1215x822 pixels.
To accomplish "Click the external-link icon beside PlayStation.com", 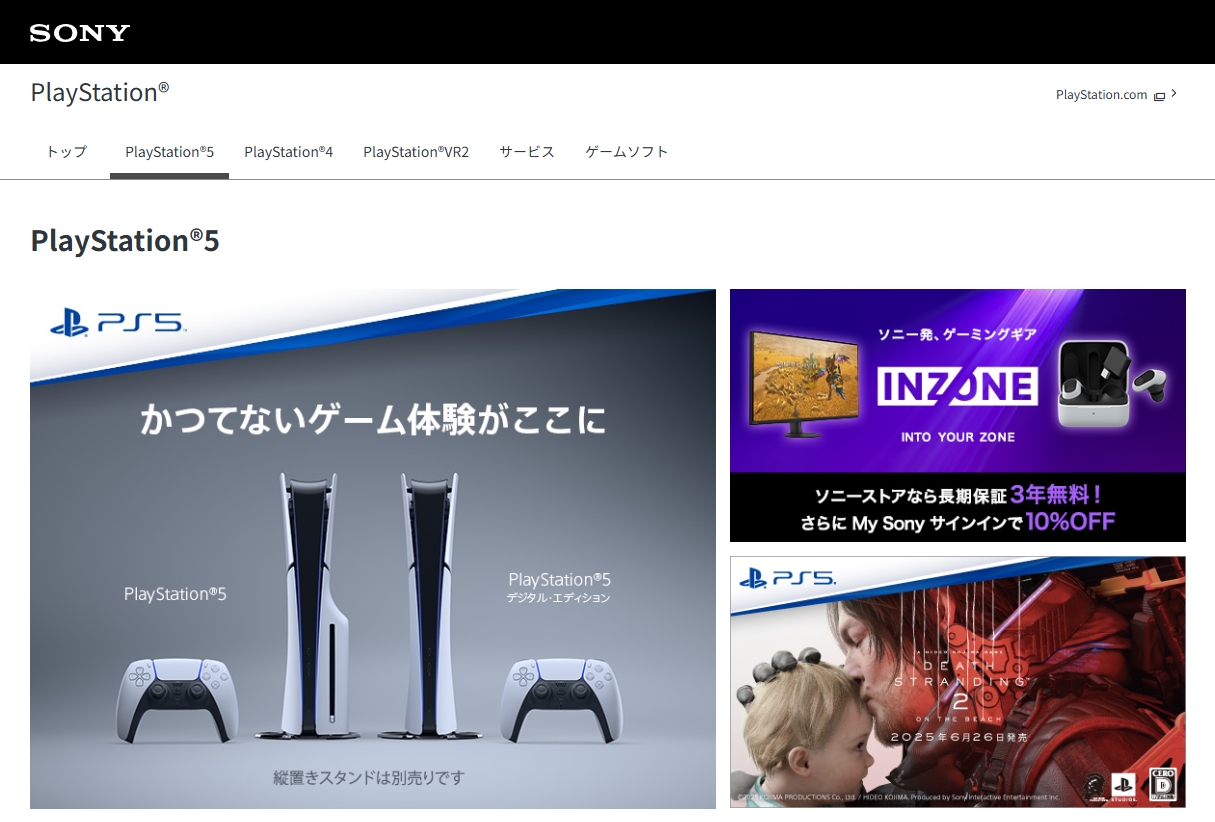I will click(x=1159, y=96).
